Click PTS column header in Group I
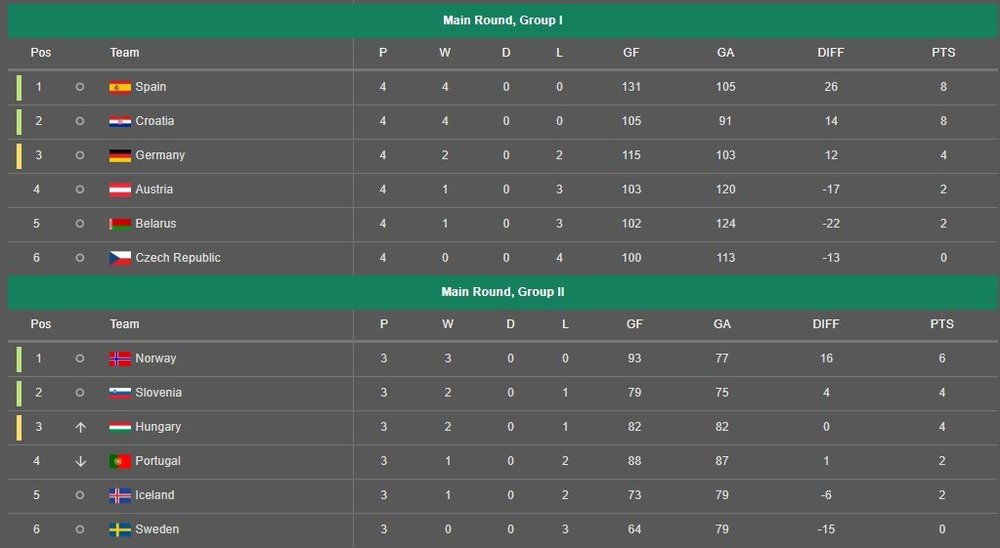 (943, 53)
